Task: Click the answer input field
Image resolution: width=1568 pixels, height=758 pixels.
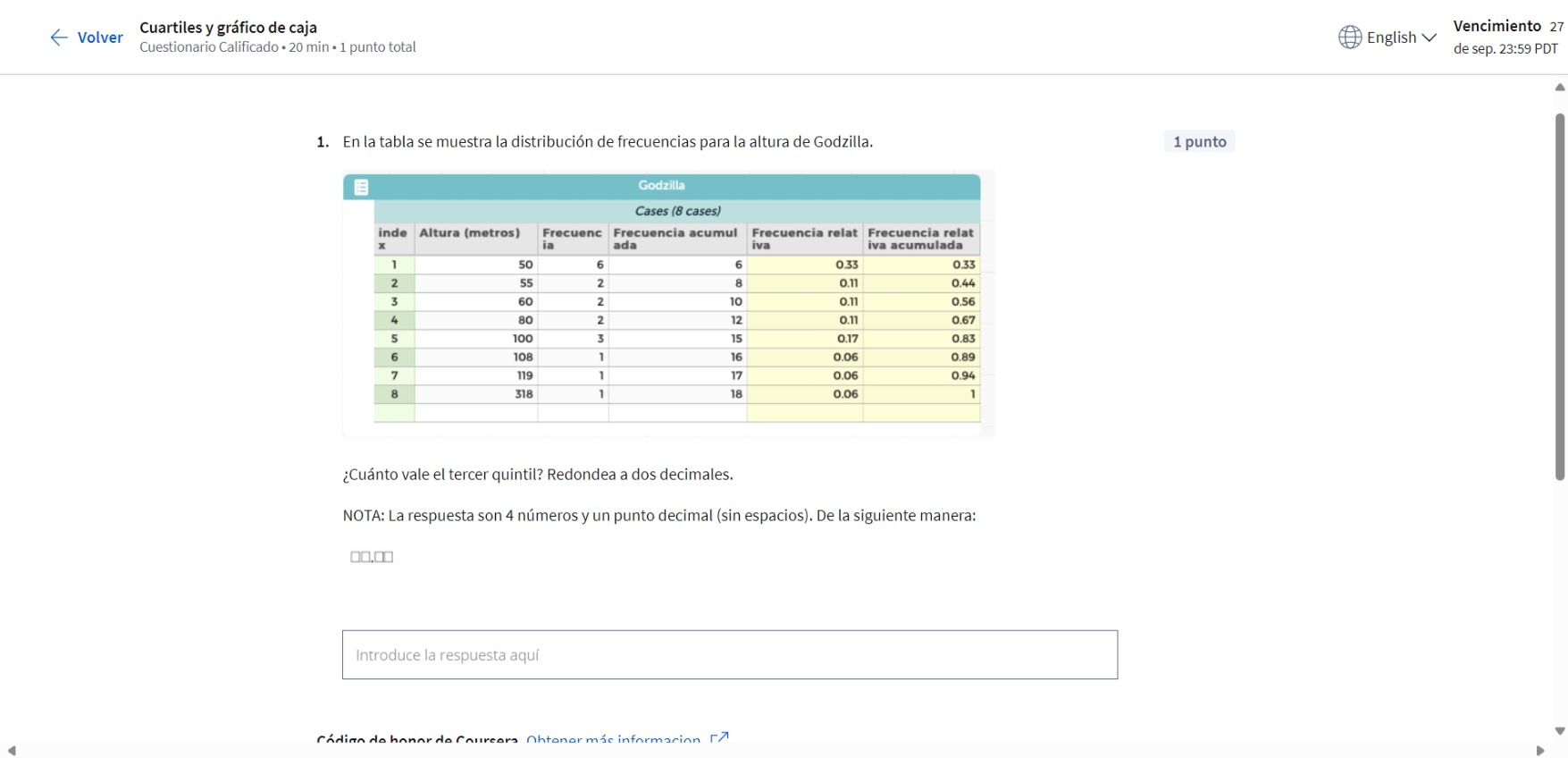Action: pos(730,655)
